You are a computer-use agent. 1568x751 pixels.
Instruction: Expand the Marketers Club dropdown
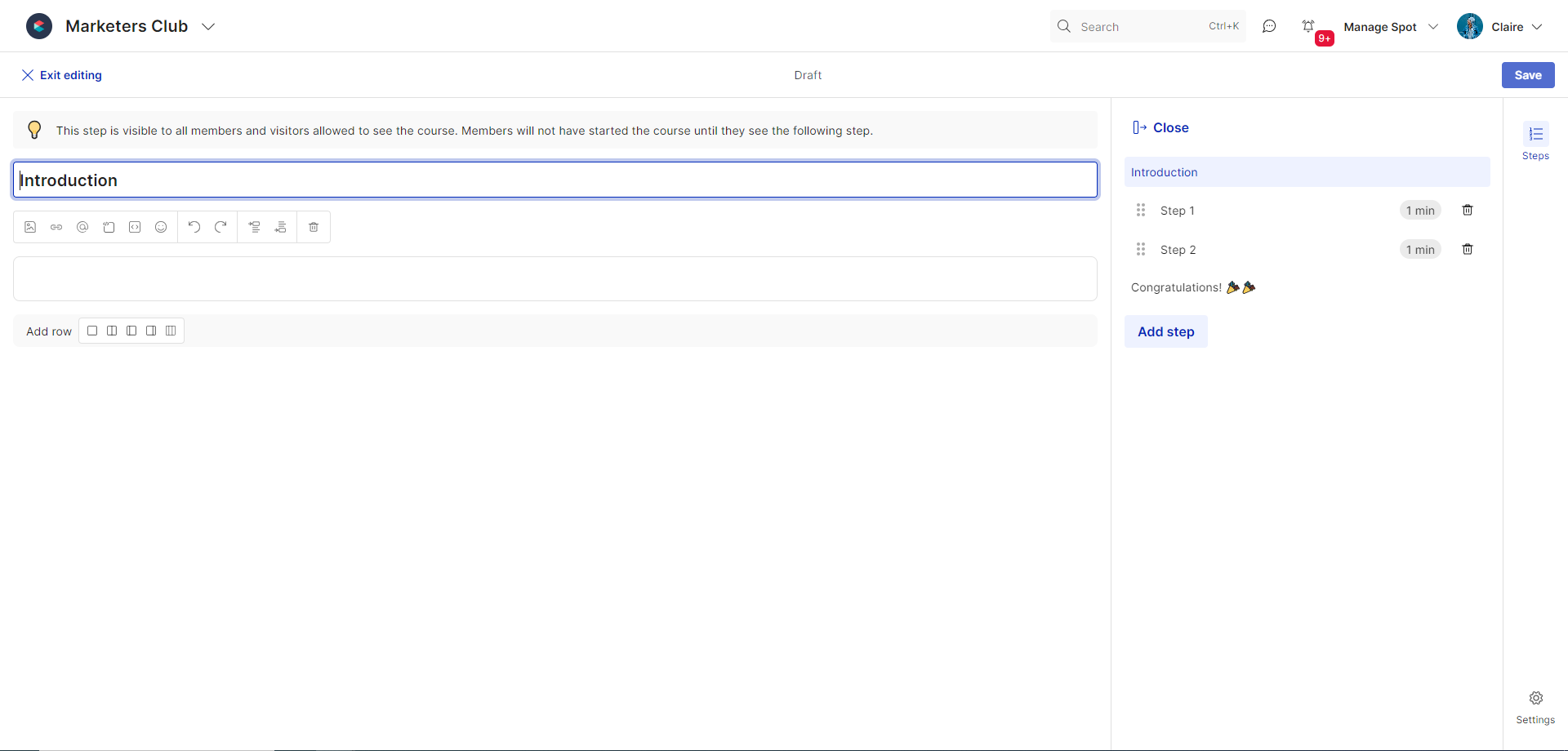[208, 27]
